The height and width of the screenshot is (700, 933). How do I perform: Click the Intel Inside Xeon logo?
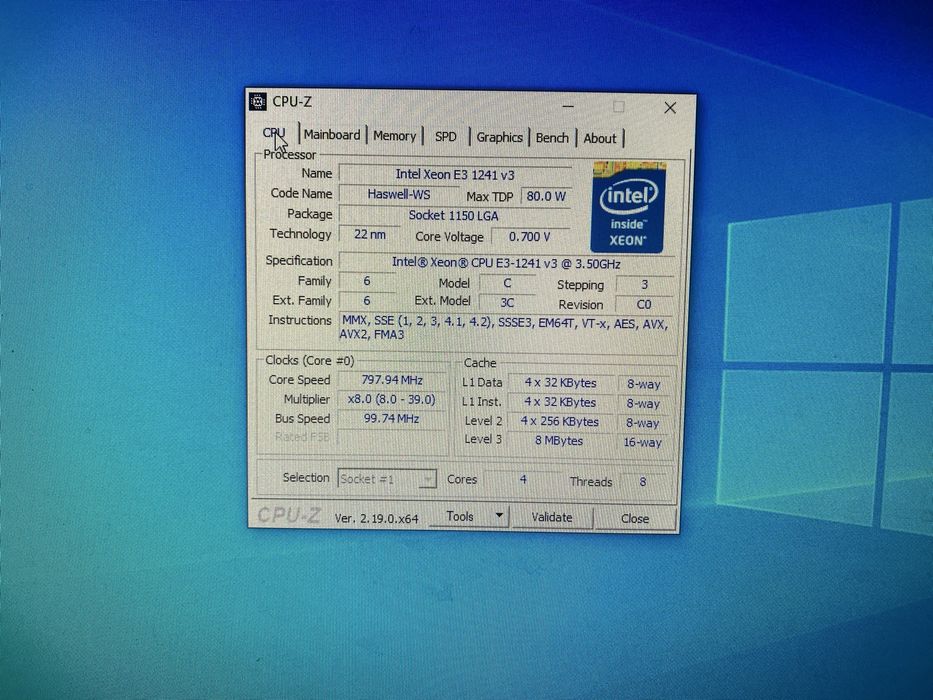coord(627,207)
